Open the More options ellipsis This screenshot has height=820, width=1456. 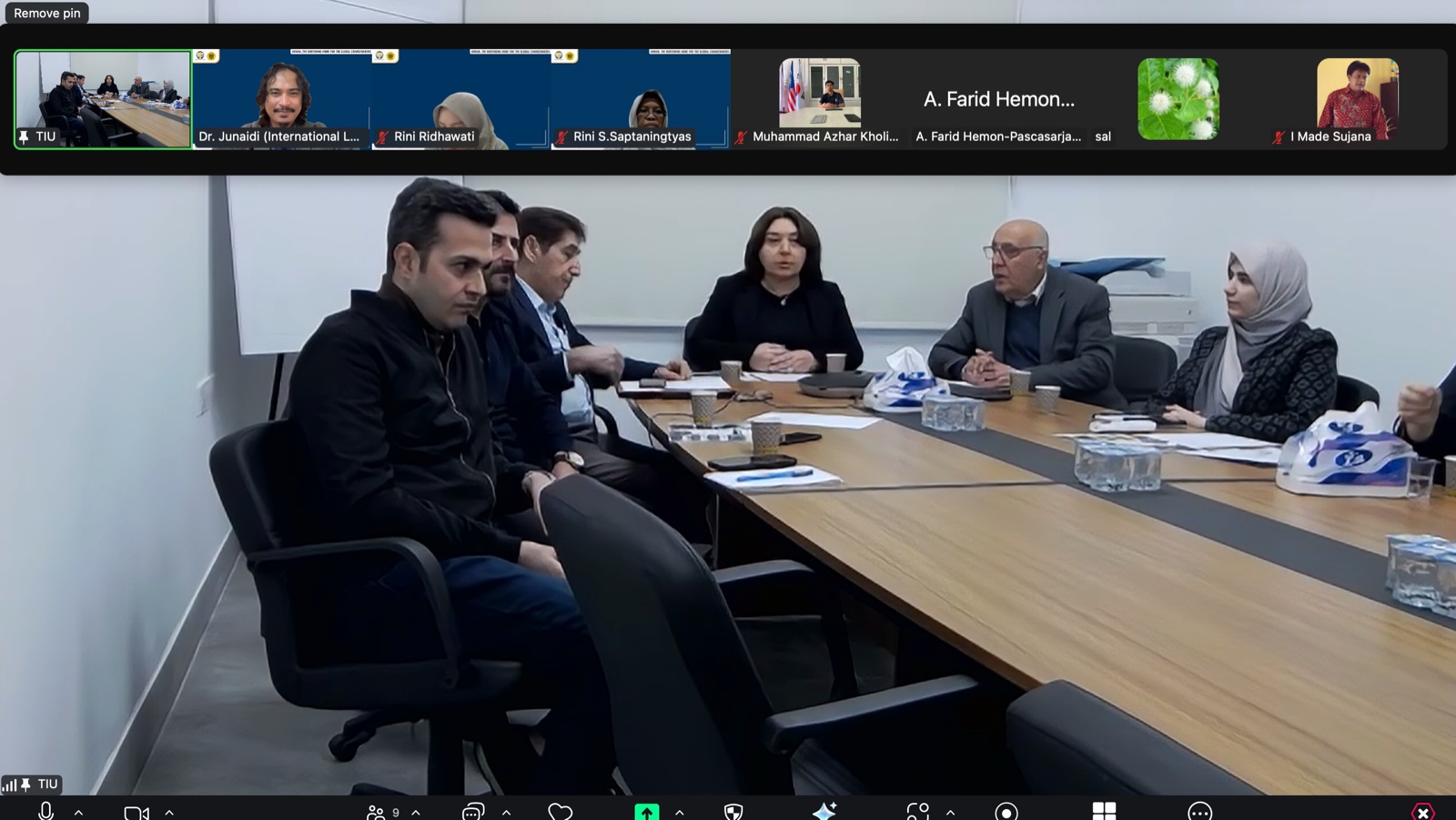[1200, 812]
